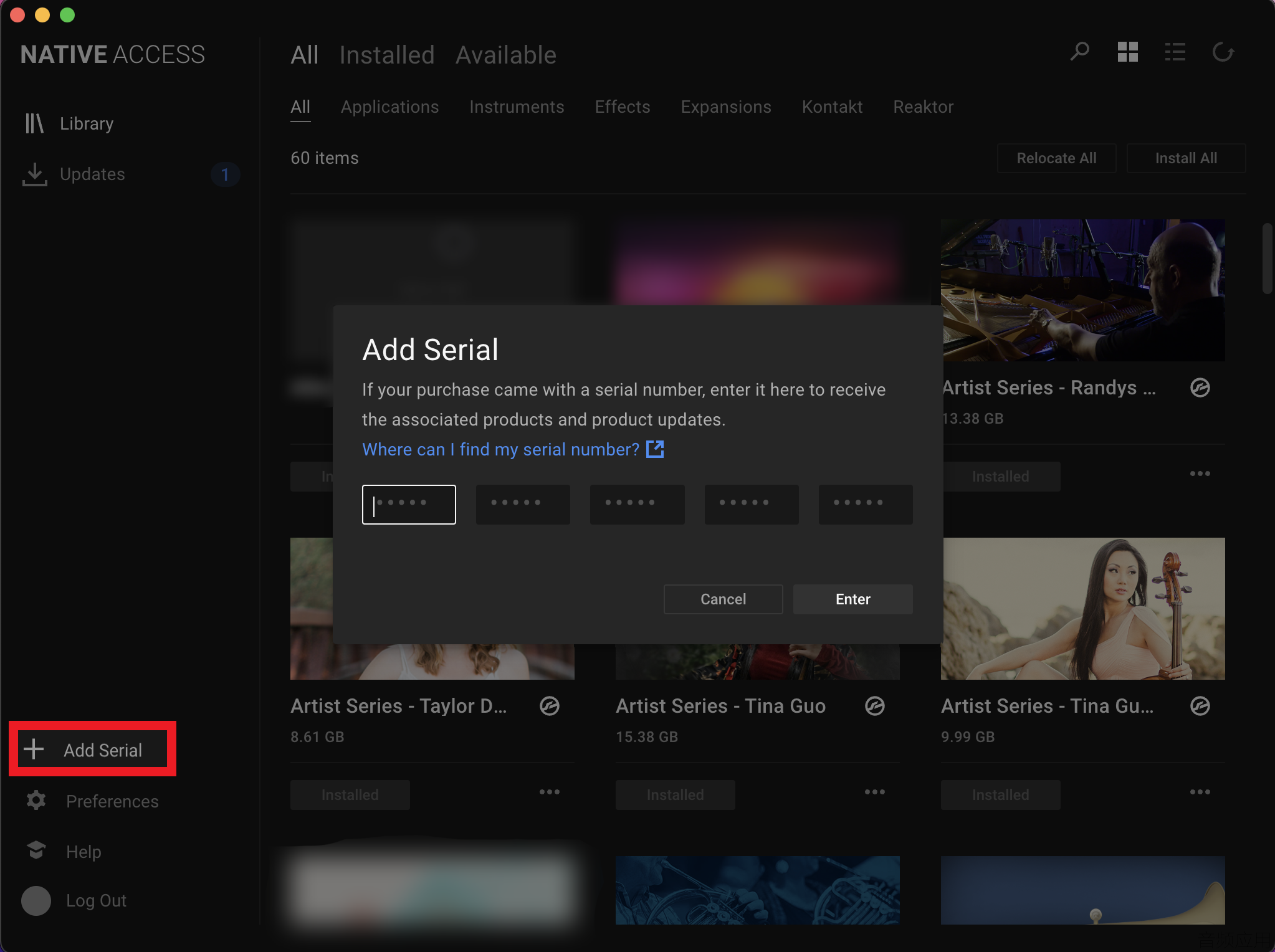
Task: Click the '13.38 GB' size text
Action: pos(973,419)
